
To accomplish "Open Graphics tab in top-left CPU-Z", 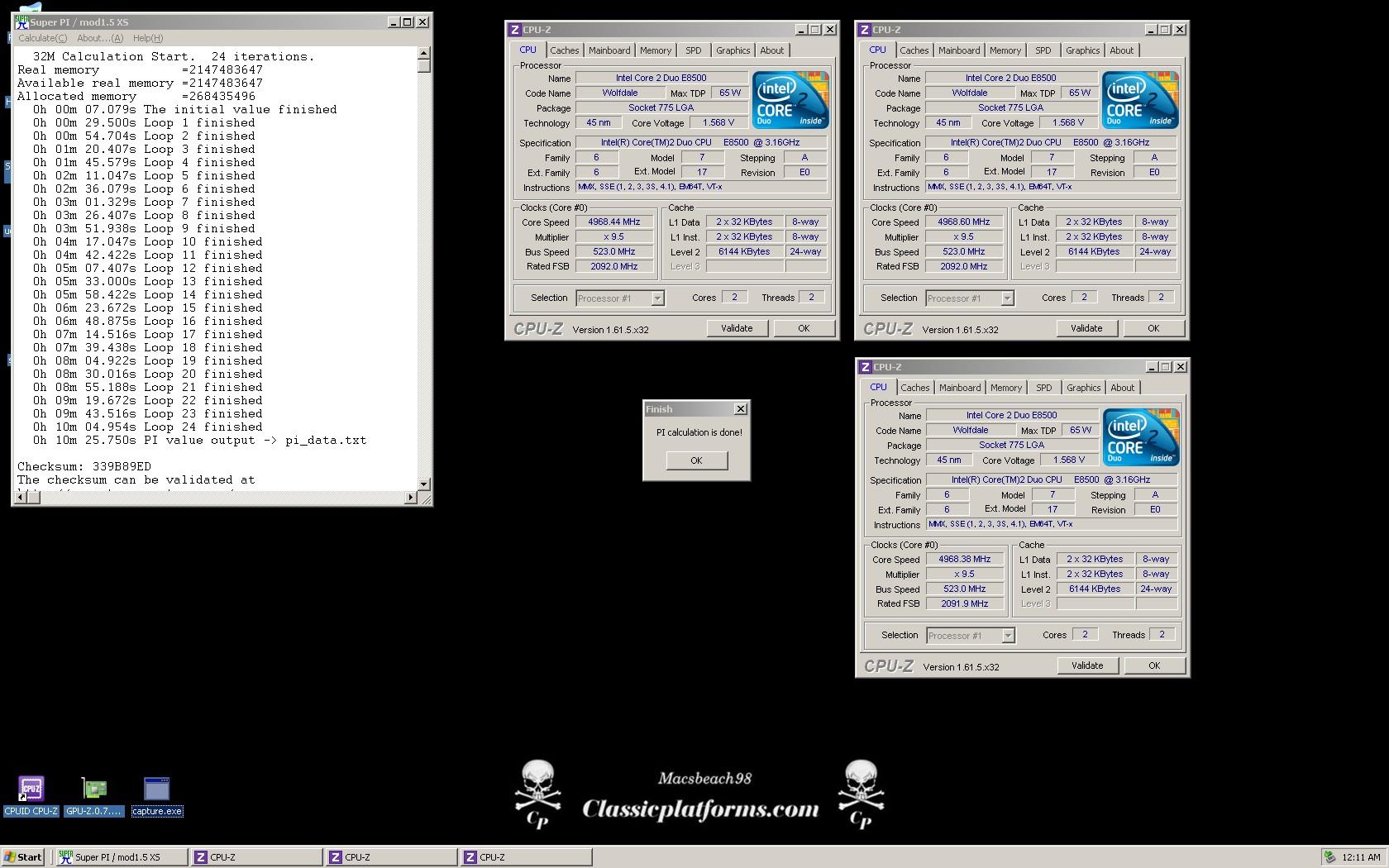I will tap(733, 50).
